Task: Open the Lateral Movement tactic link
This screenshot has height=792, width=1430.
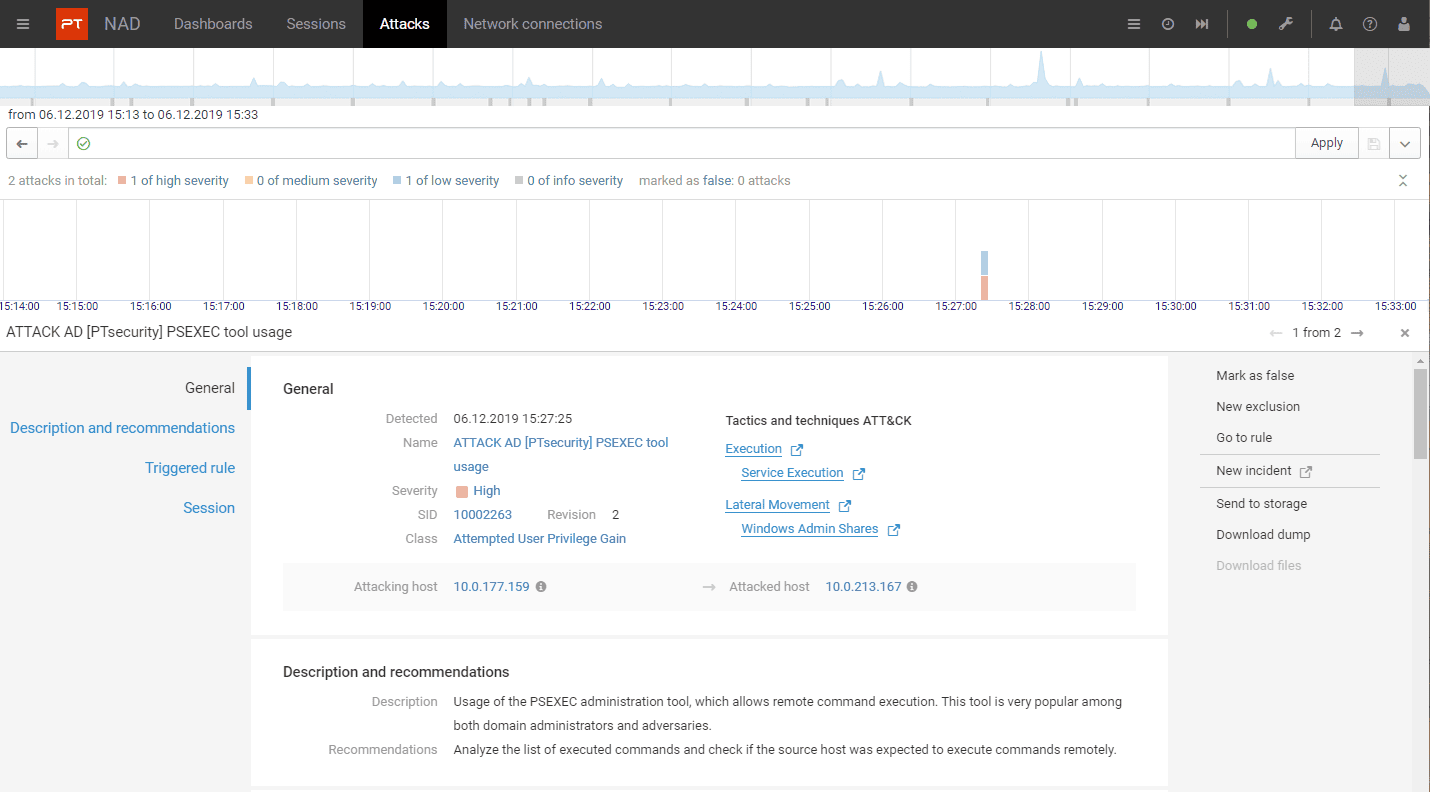Action: pos(777,505)
